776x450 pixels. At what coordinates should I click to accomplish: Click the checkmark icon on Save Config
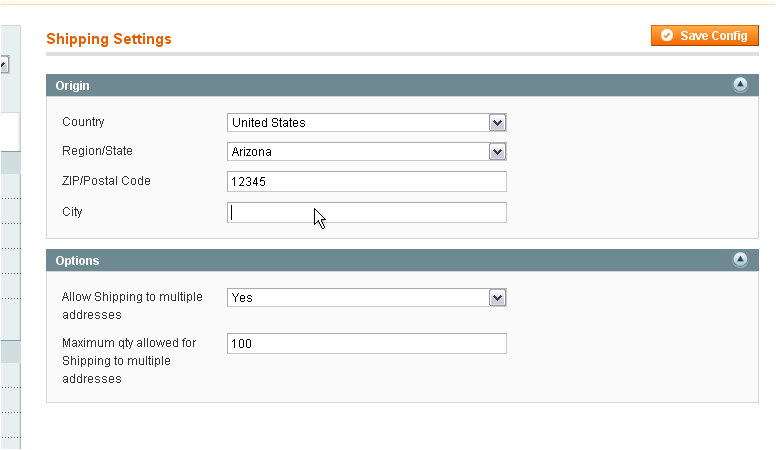pos(667,36)
